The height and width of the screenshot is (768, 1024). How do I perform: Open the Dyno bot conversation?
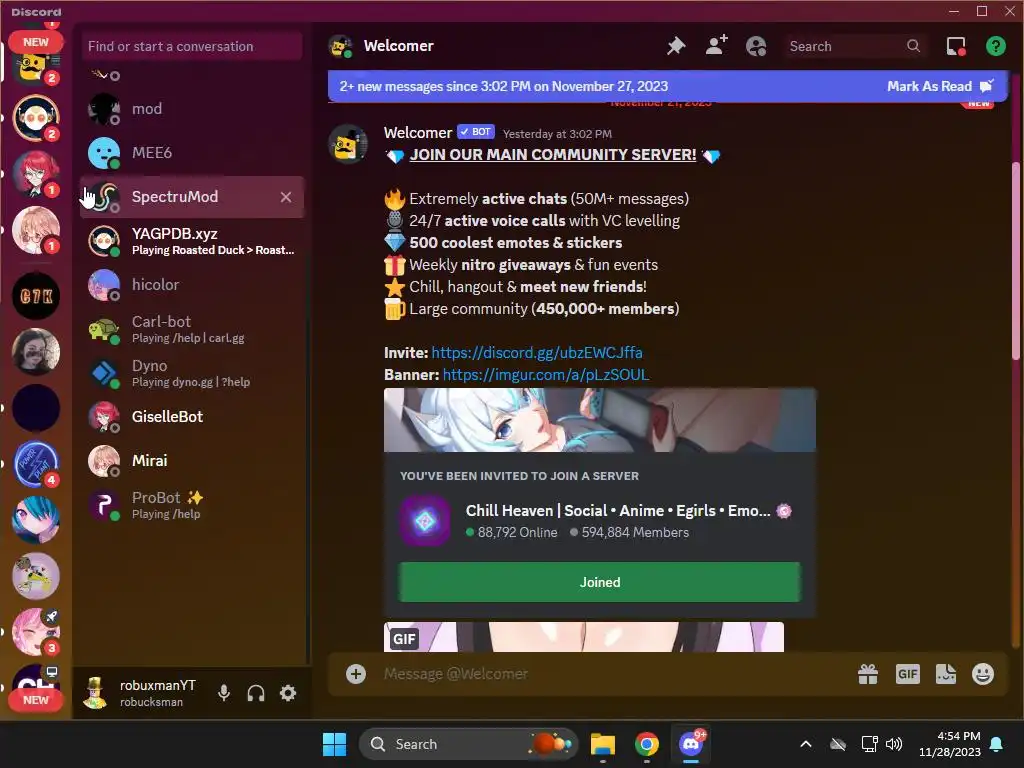pyautogui.click(x=192, y=374)
